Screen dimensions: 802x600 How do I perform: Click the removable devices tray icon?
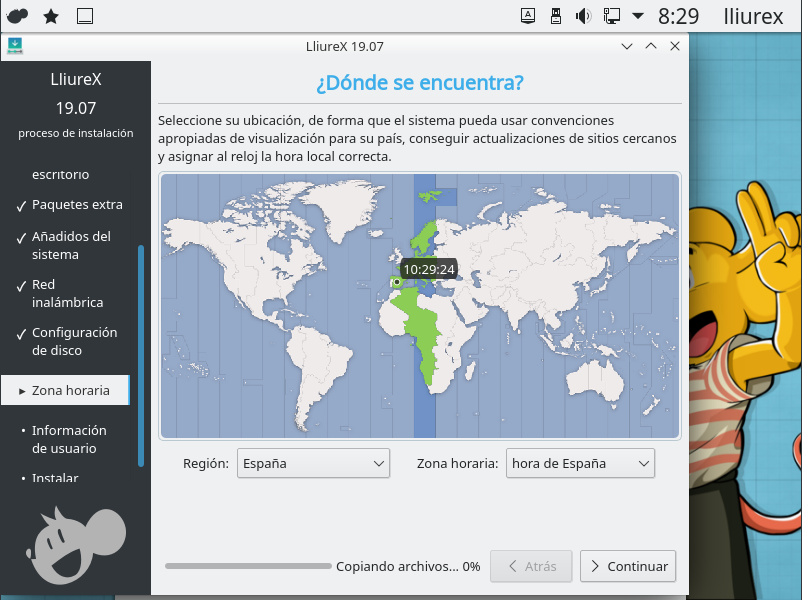pos(557,16)
